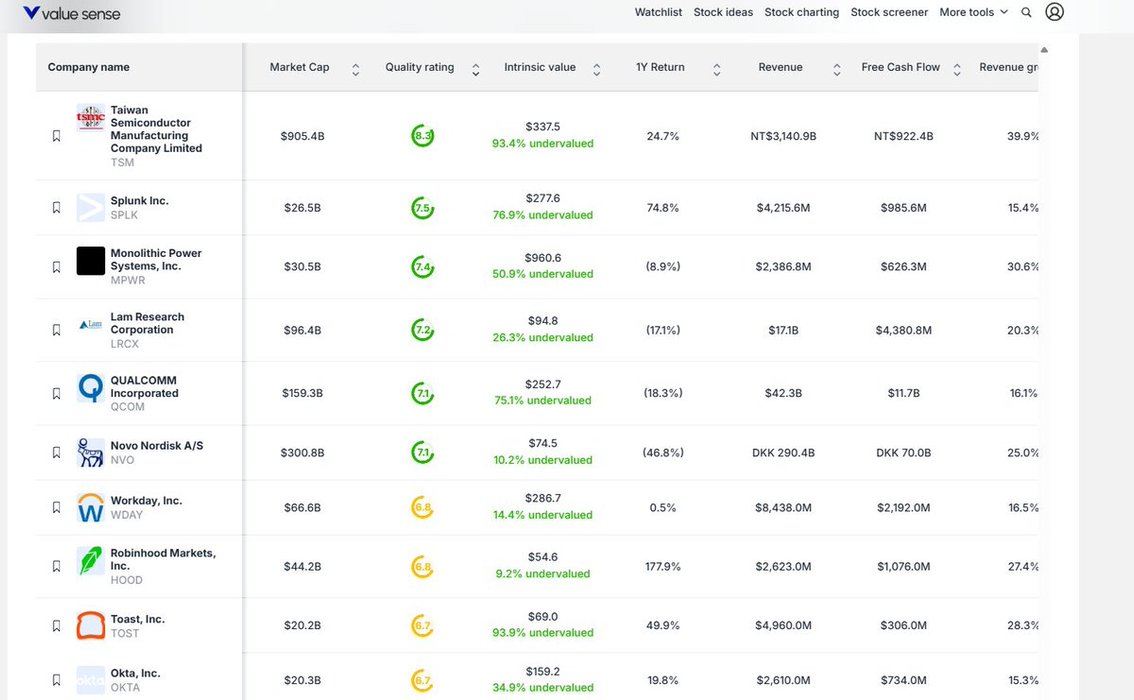Expand the More tools menu
The width and height of the screenshot is (1134, 700).
[x=973, y=12]
